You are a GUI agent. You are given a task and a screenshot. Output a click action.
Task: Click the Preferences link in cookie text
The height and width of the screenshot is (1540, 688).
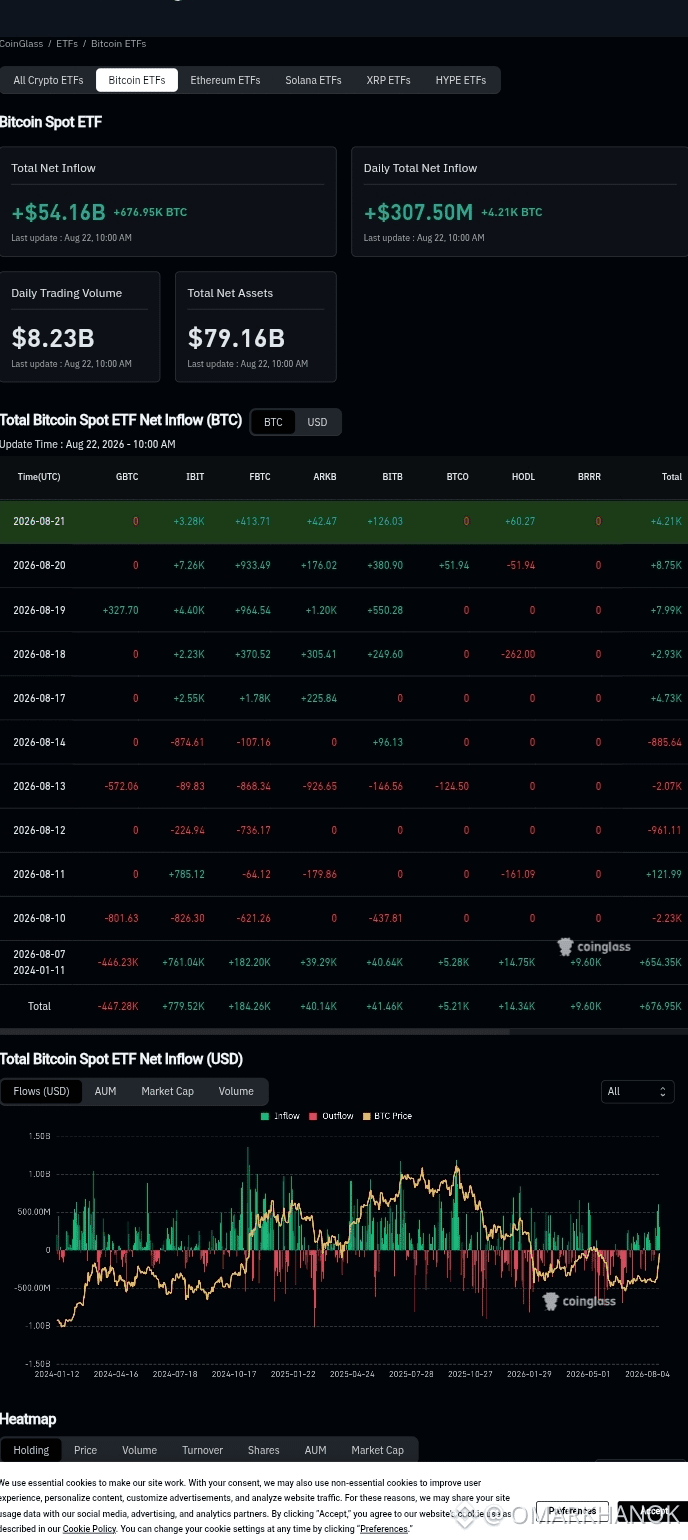point(383,1529)
